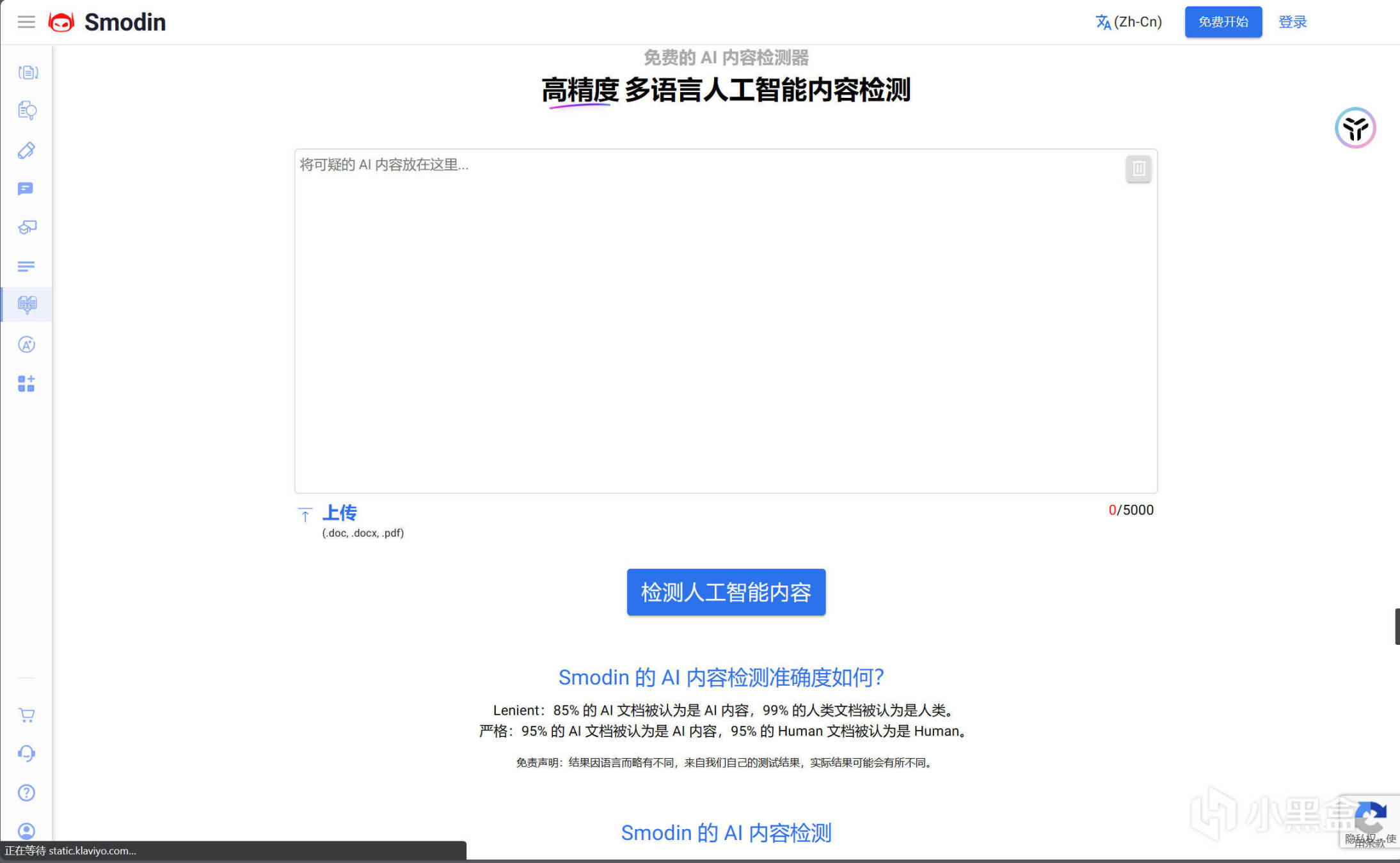Click the graduation cap tutor icon
Screen dimensions: 1400x863
[27, 227]
